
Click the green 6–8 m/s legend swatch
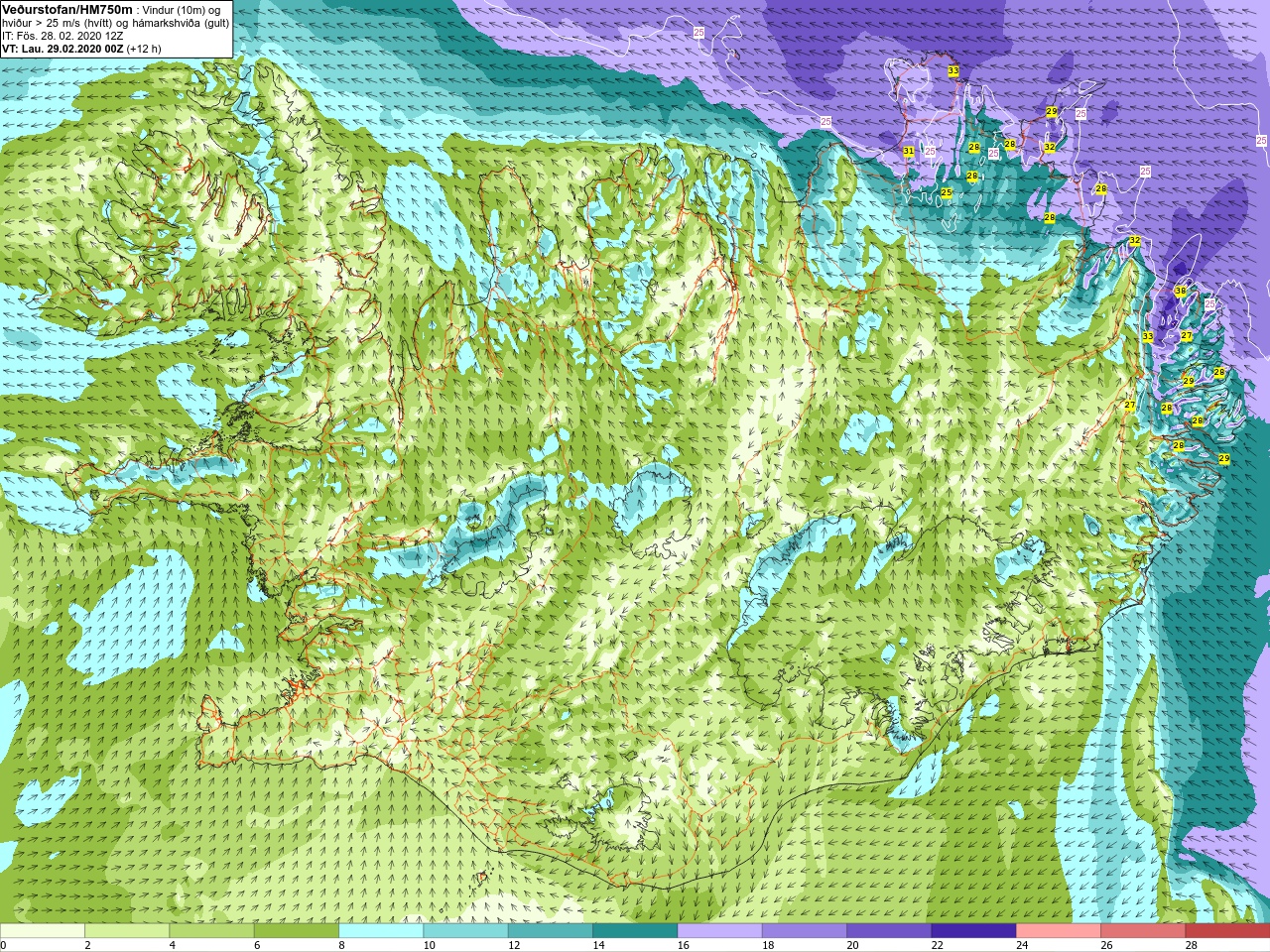pos(297,930)
